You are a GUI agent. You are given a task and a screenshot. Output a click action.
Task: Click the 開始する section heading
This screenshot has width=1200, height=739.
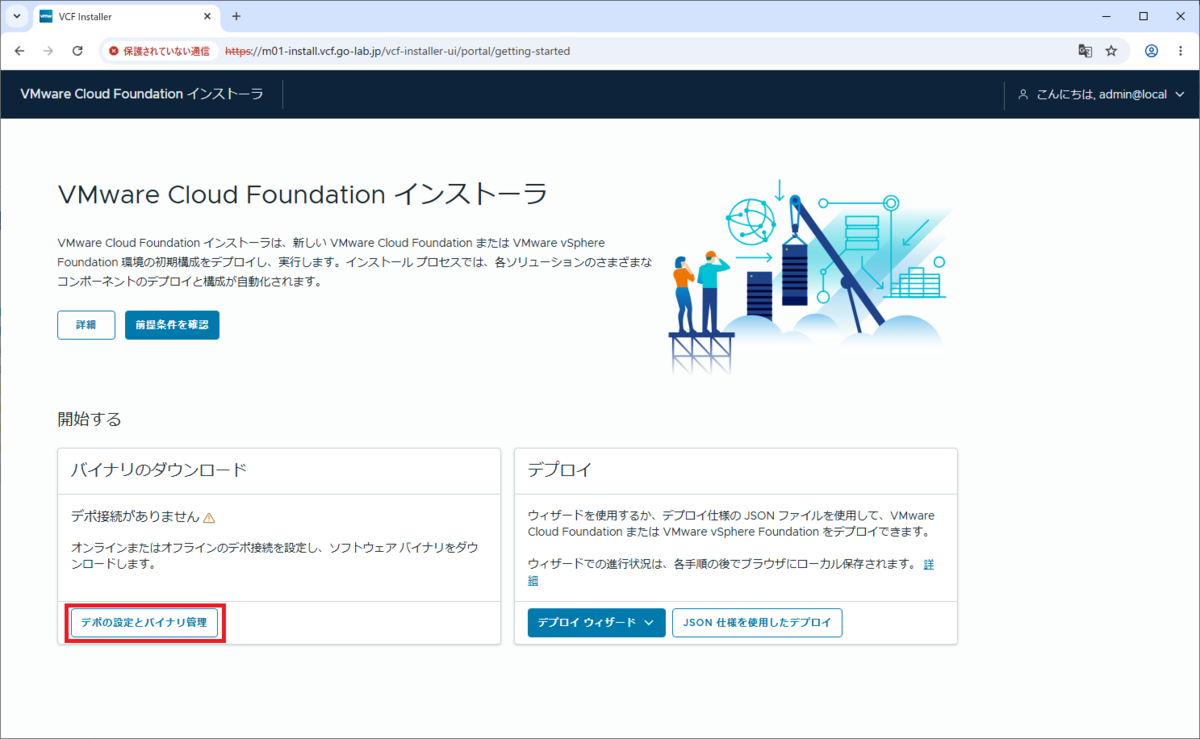[x=90, y=419]
